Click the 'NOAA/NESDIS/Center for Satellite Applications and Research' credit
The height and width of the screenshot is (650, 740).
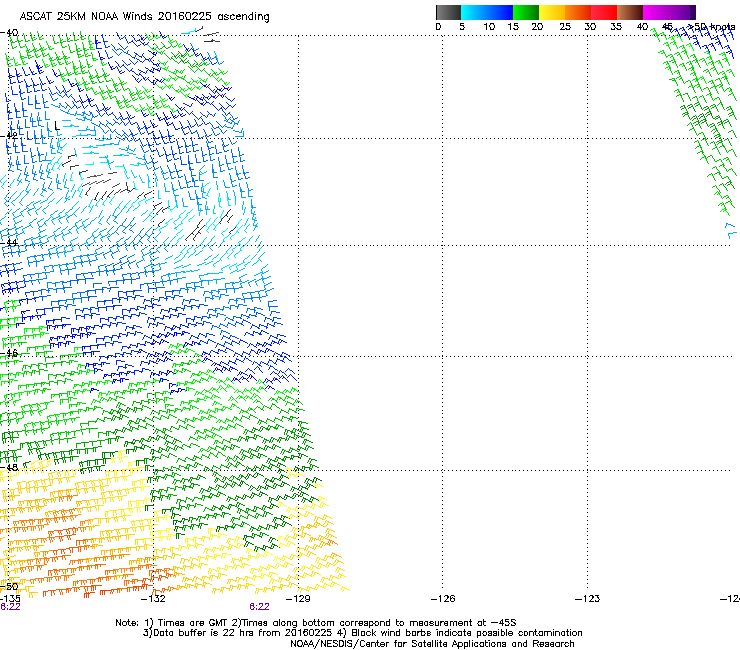point(432,644)
